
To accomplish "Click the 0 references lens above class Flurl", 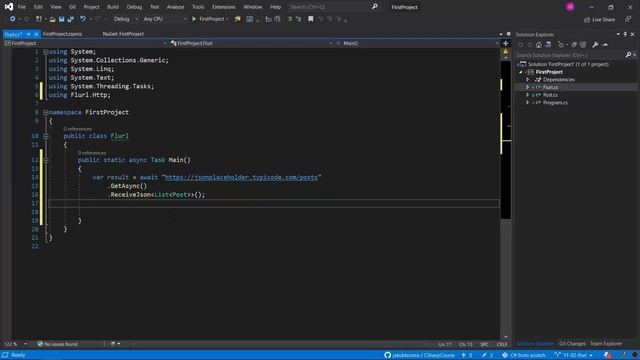I will (x=77, y=129).
